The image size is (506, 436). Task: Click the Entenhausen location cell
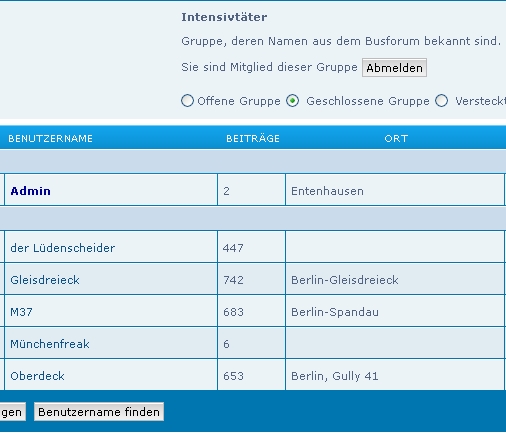tap(395, 191)
